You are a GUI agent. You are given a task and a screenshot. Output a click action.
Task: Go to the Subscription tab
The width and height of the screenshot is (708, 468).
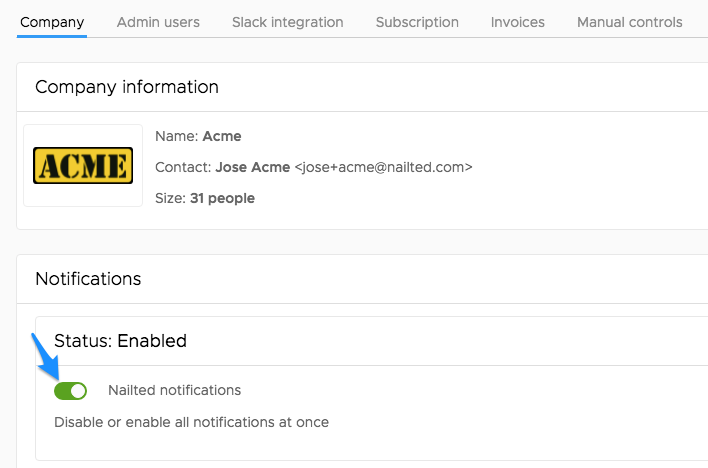(417, 22)
